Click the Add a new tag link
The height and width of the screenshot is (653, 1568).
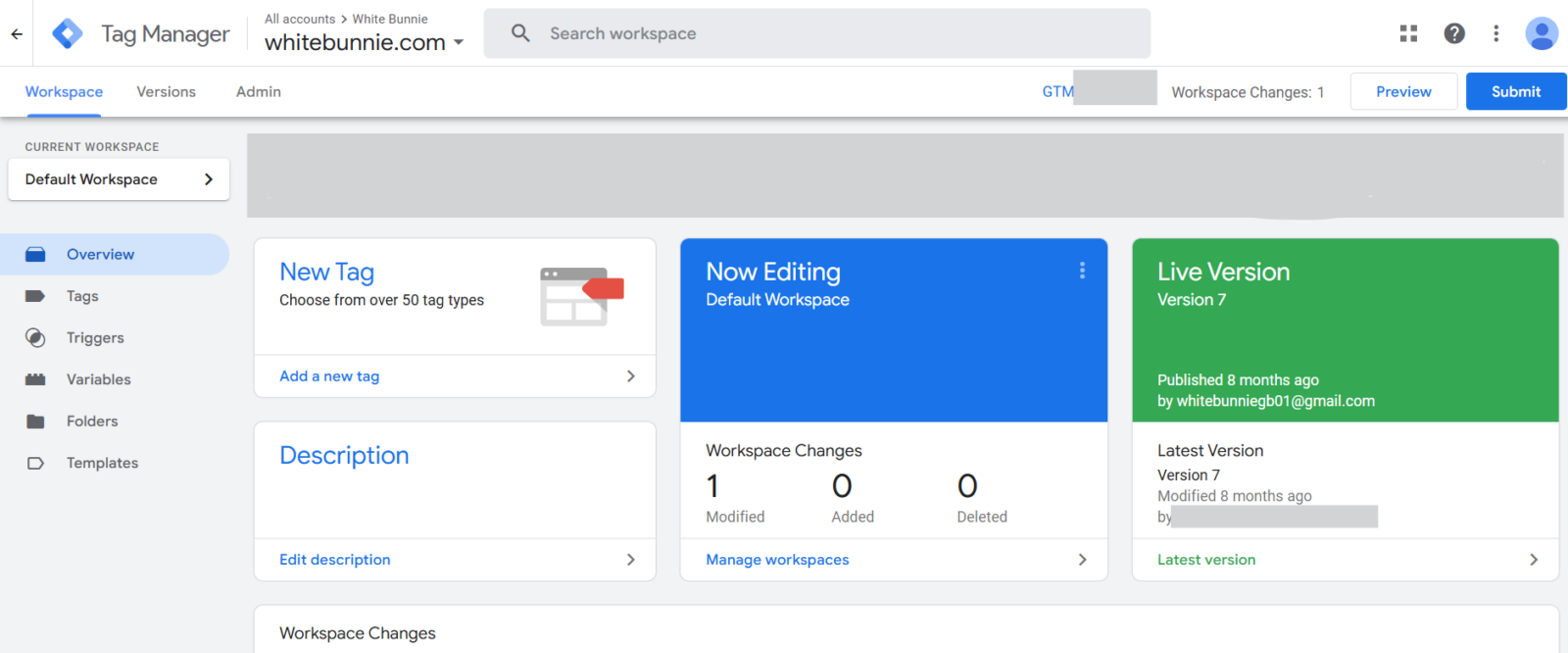click(329, 377)
